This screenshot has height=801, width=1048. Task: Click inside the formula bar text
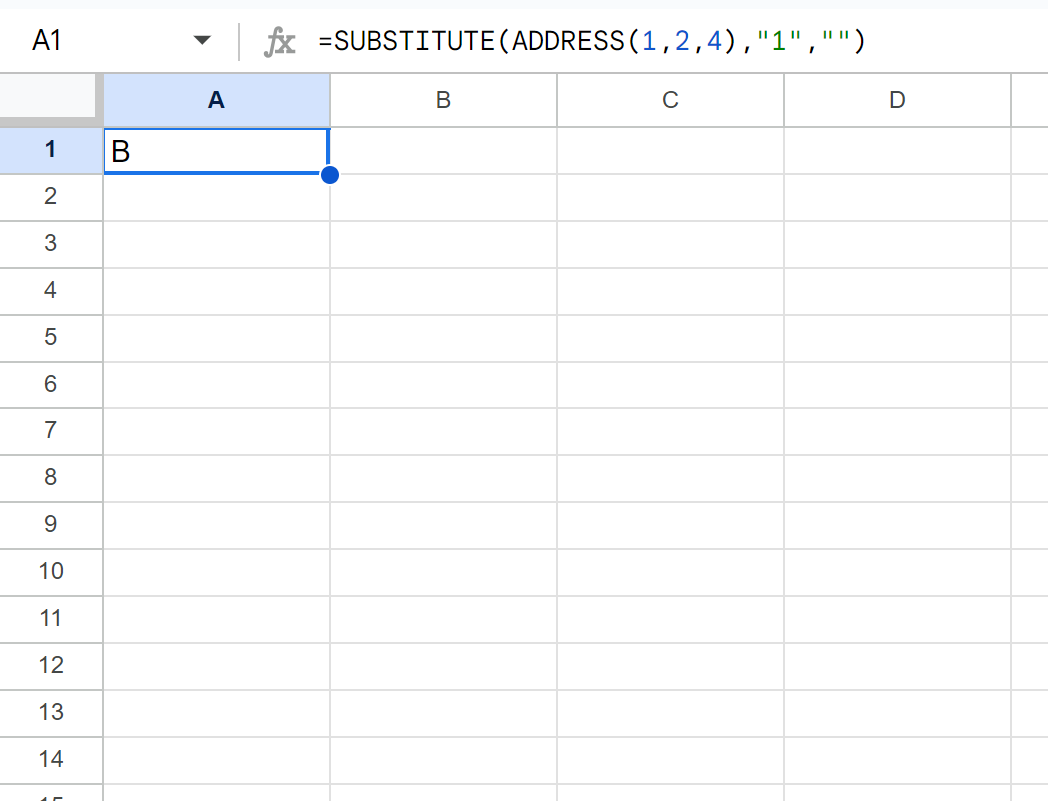[x=590, y=41]
